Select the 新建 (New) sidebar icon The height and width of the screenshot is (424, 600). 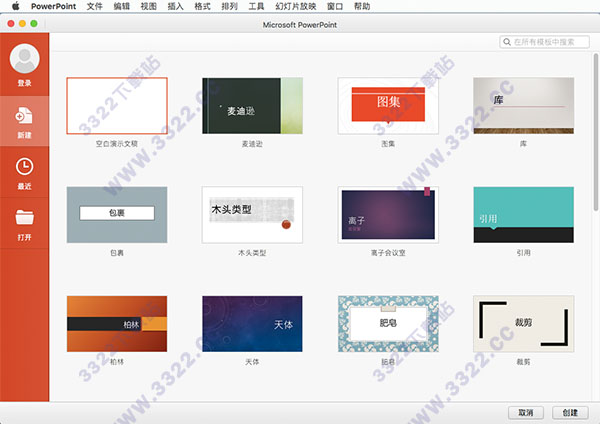tap(24, 116)
